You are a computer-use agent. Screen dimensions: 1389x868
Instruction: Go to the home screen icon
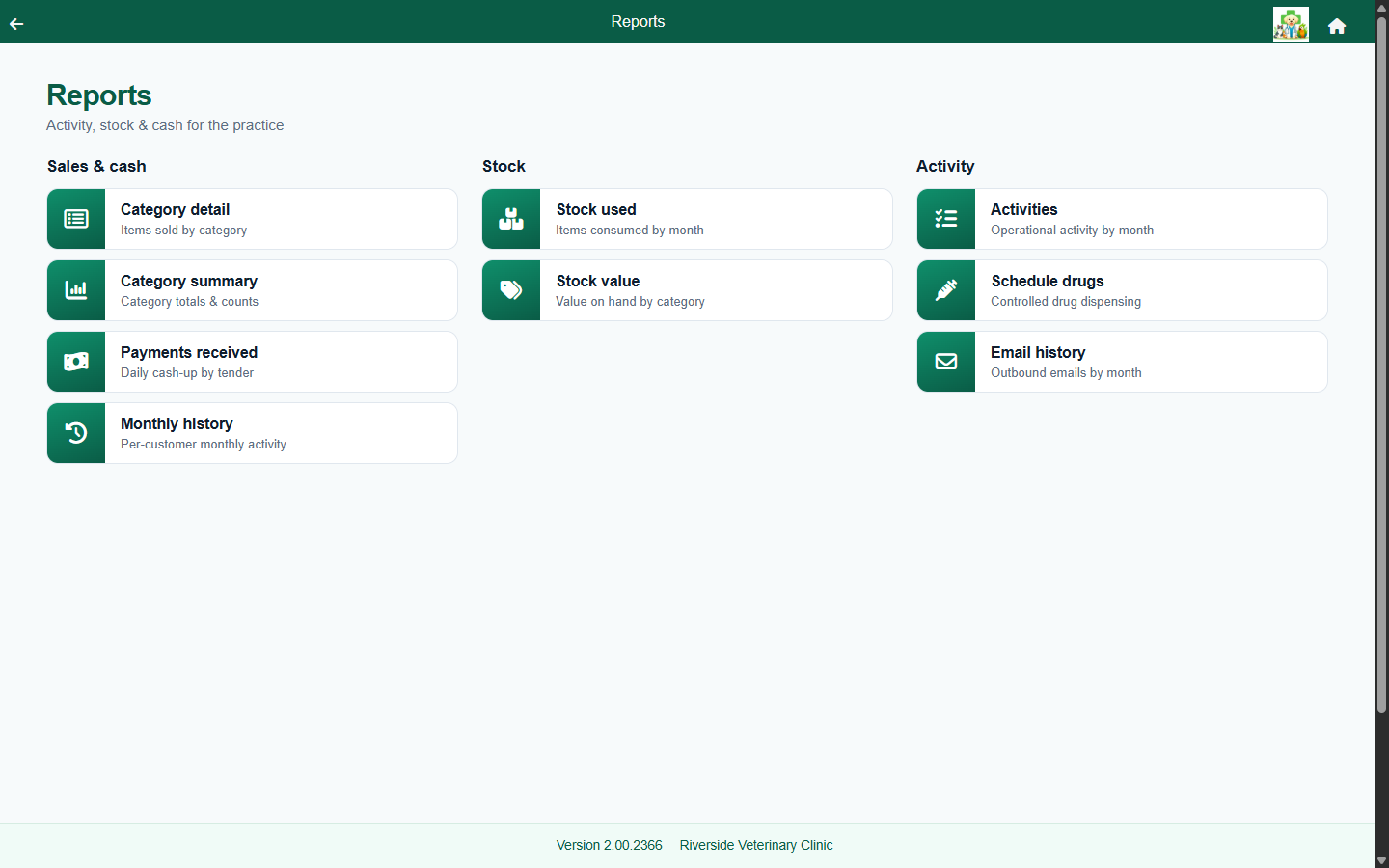[x=1337, y=26]
